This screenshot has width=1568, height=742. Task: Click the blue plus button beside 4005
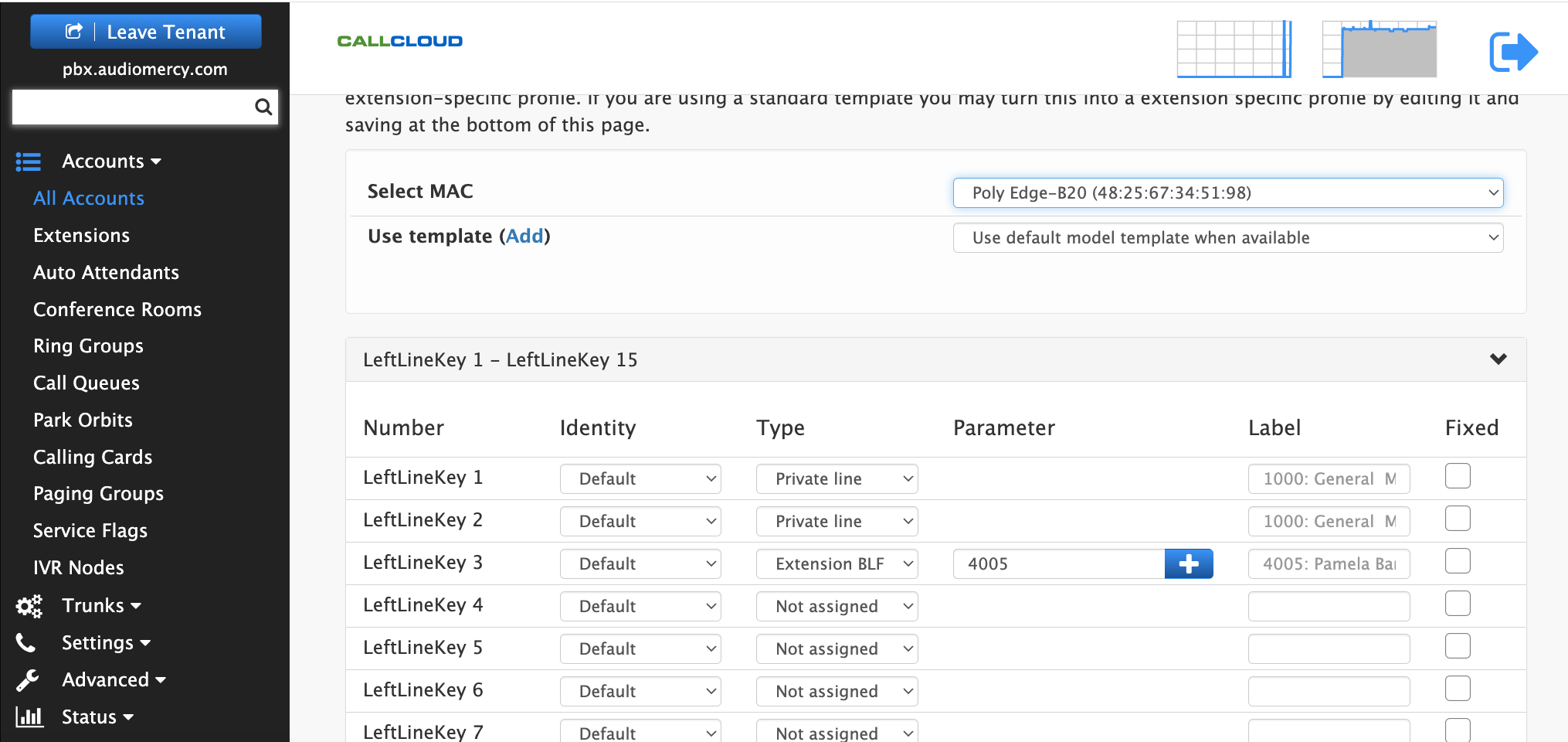[1189, 564]
